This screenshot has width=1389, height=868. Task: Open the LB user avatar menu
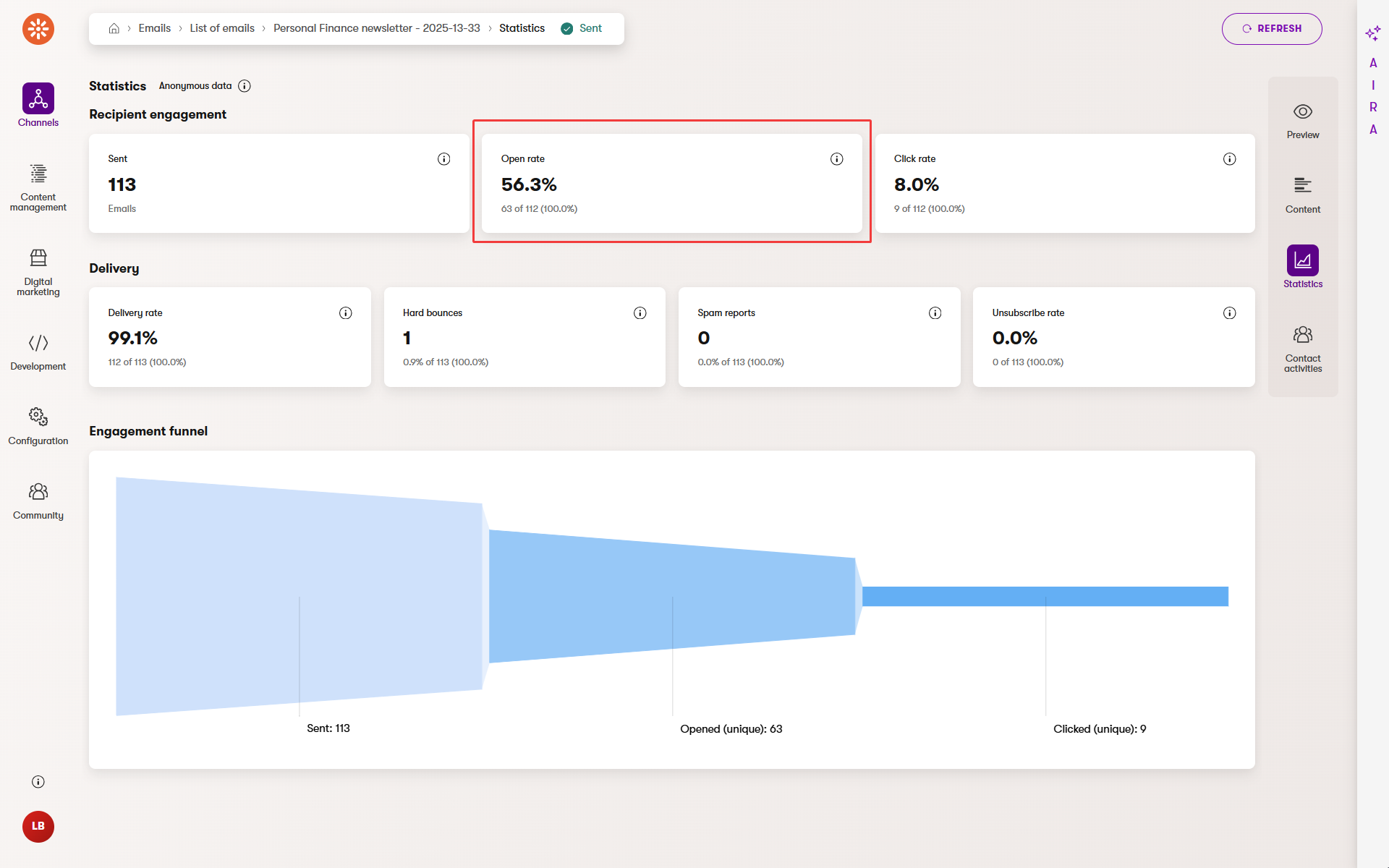38,826
